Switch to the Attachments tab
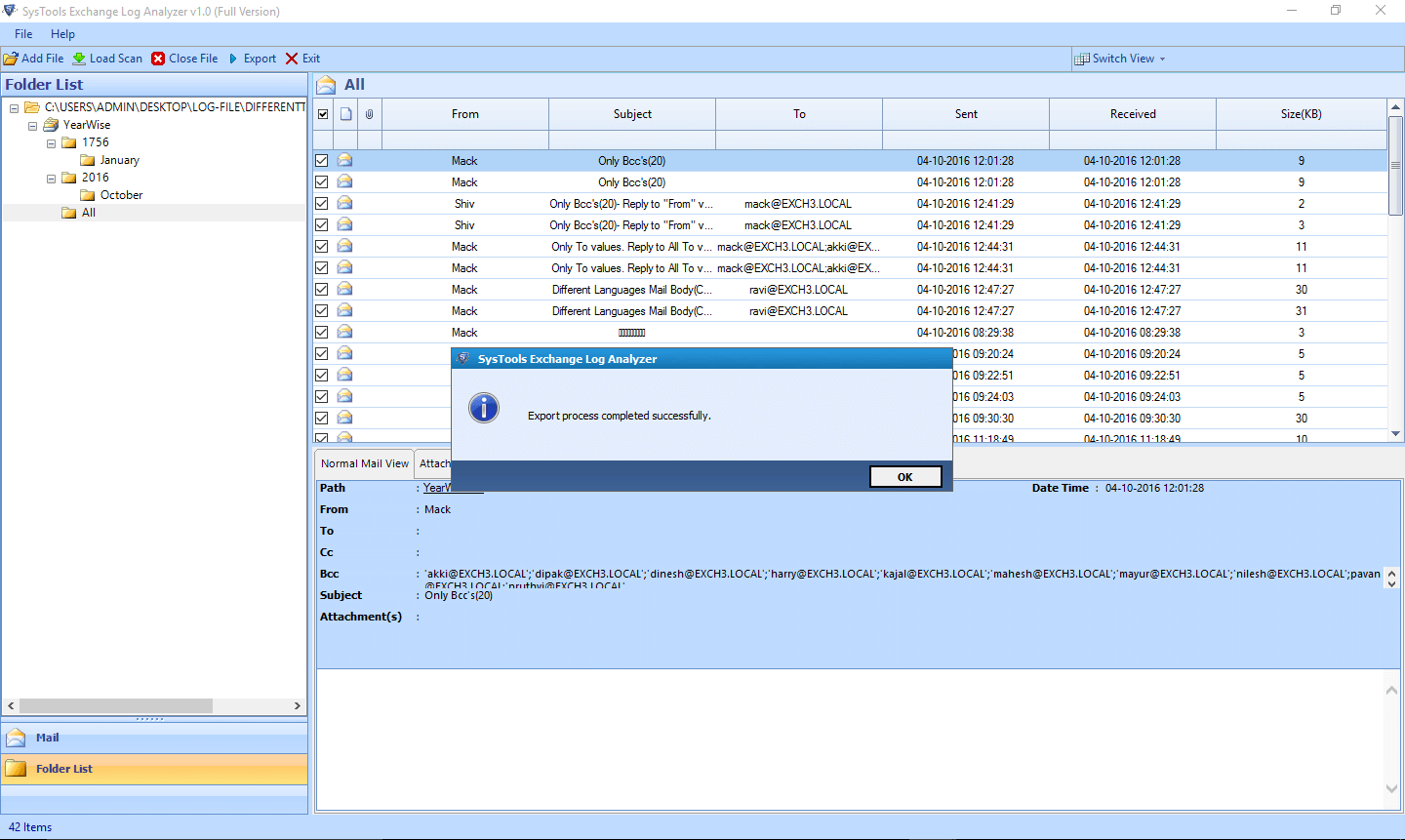The width and height of the screenshot is (1405, 840). point(434,463)
